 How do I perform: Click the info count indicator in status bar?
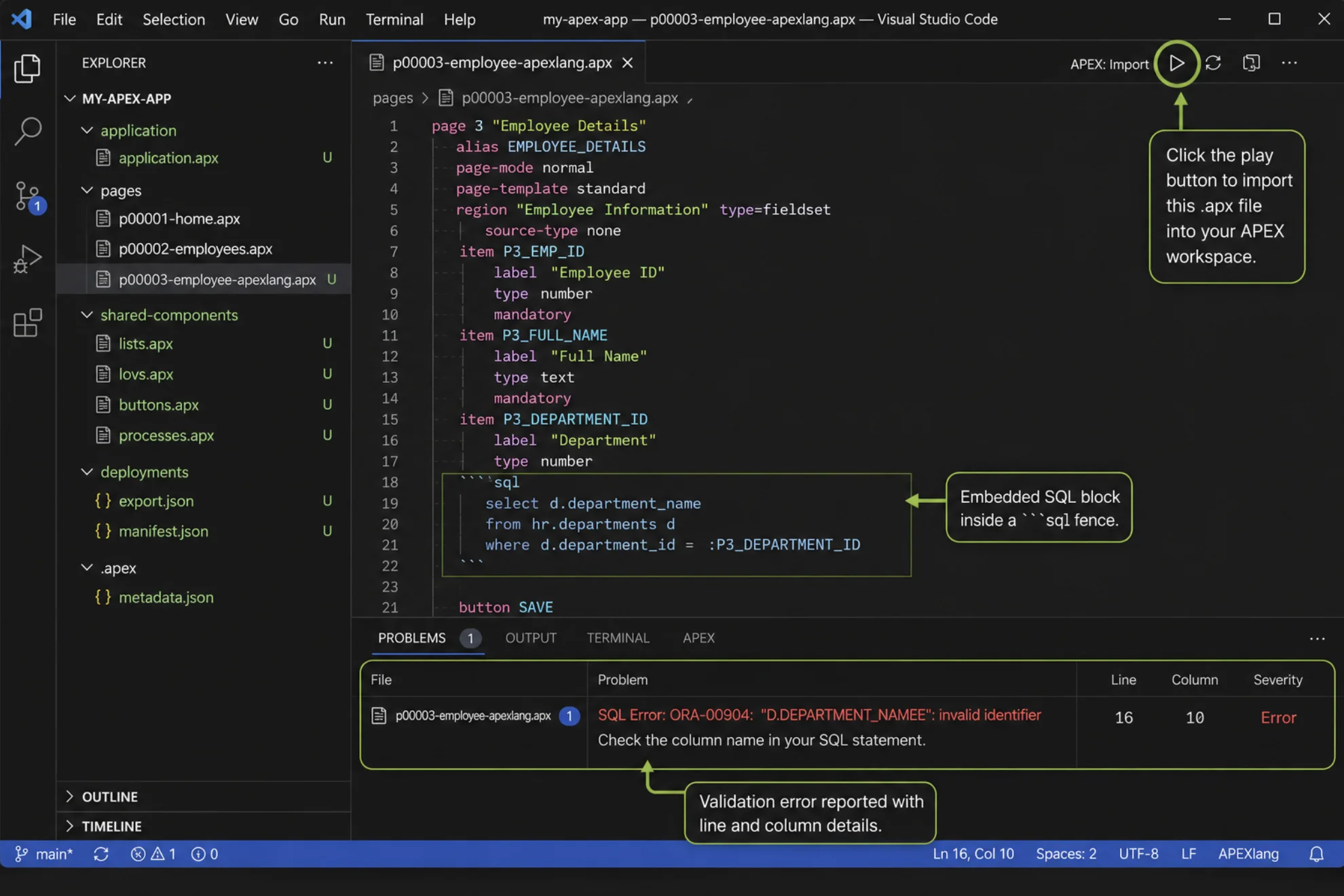point(204,854)
